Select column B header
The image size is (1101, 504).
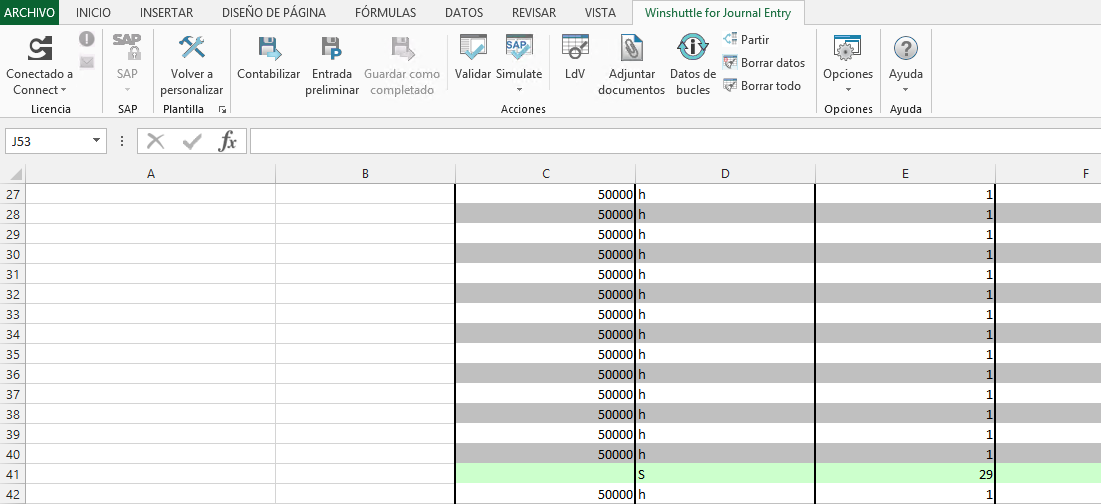365,174
